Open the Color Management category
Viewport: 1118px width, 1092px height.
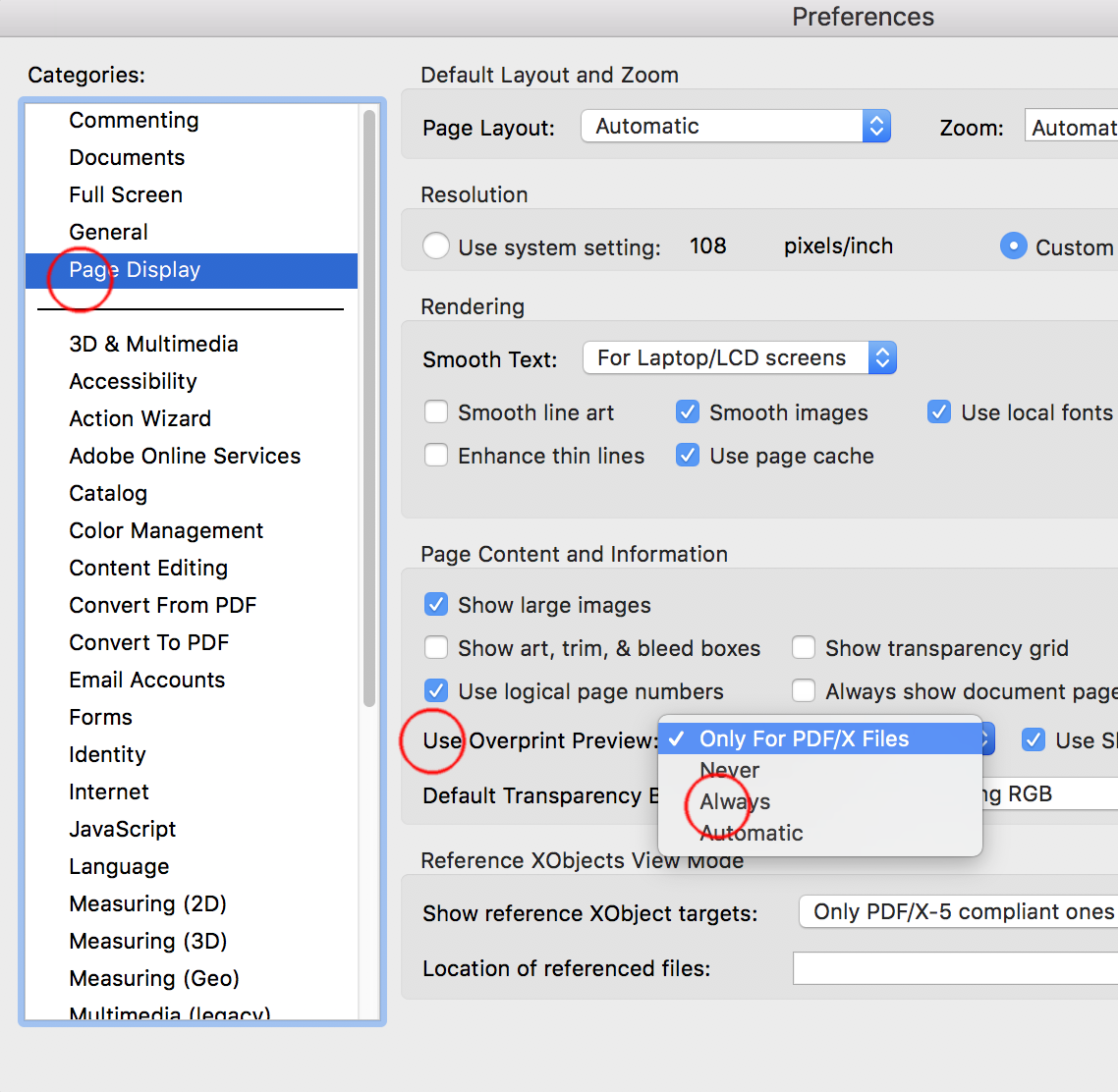coord(166,530)
